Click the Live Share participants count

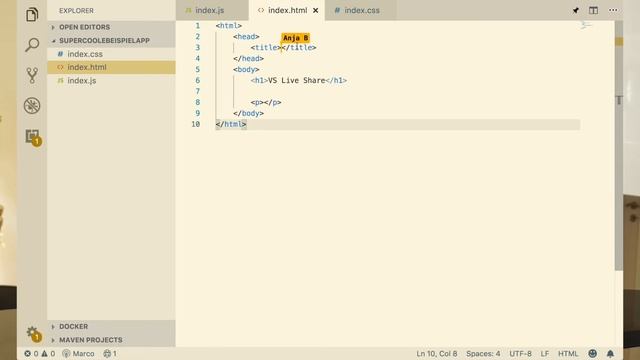pos(110,353)
